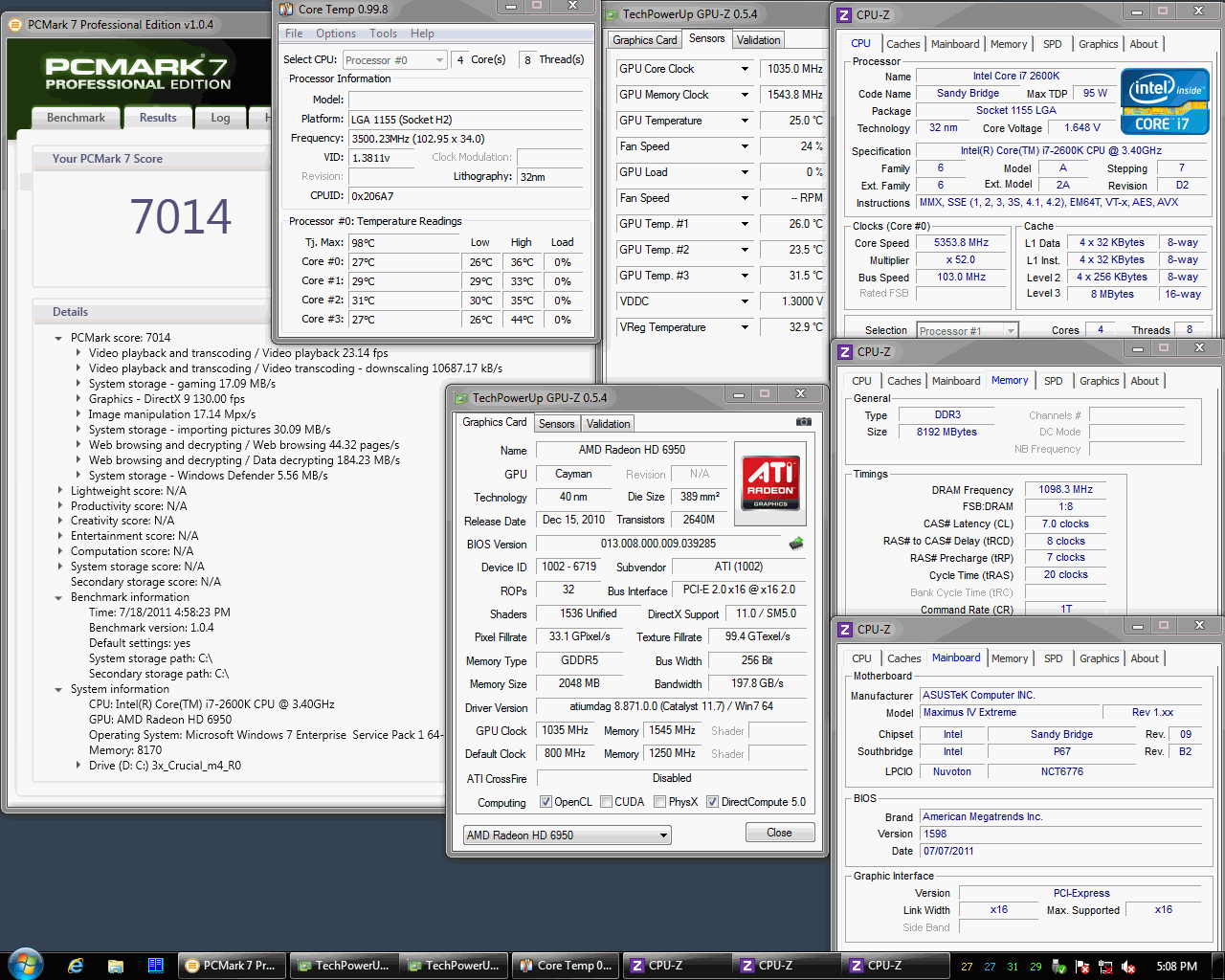The width and height of the screenshot is (1225, 980).
Task: Open the VDDC sensor dropdown
Action: tap(745, 301)
